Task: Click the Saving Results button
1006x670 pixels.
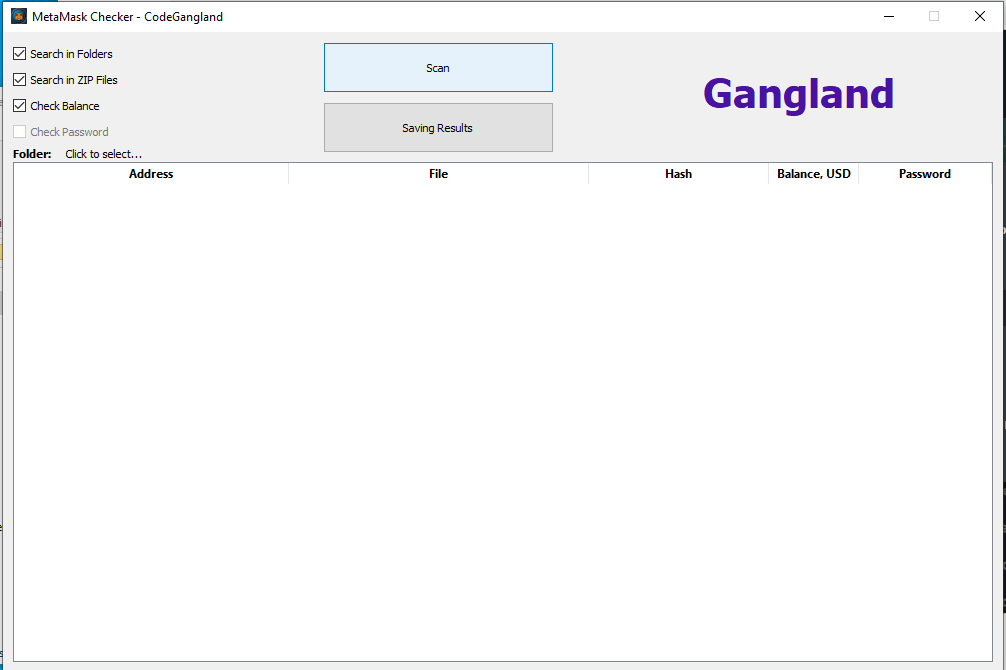Action: 438,128
